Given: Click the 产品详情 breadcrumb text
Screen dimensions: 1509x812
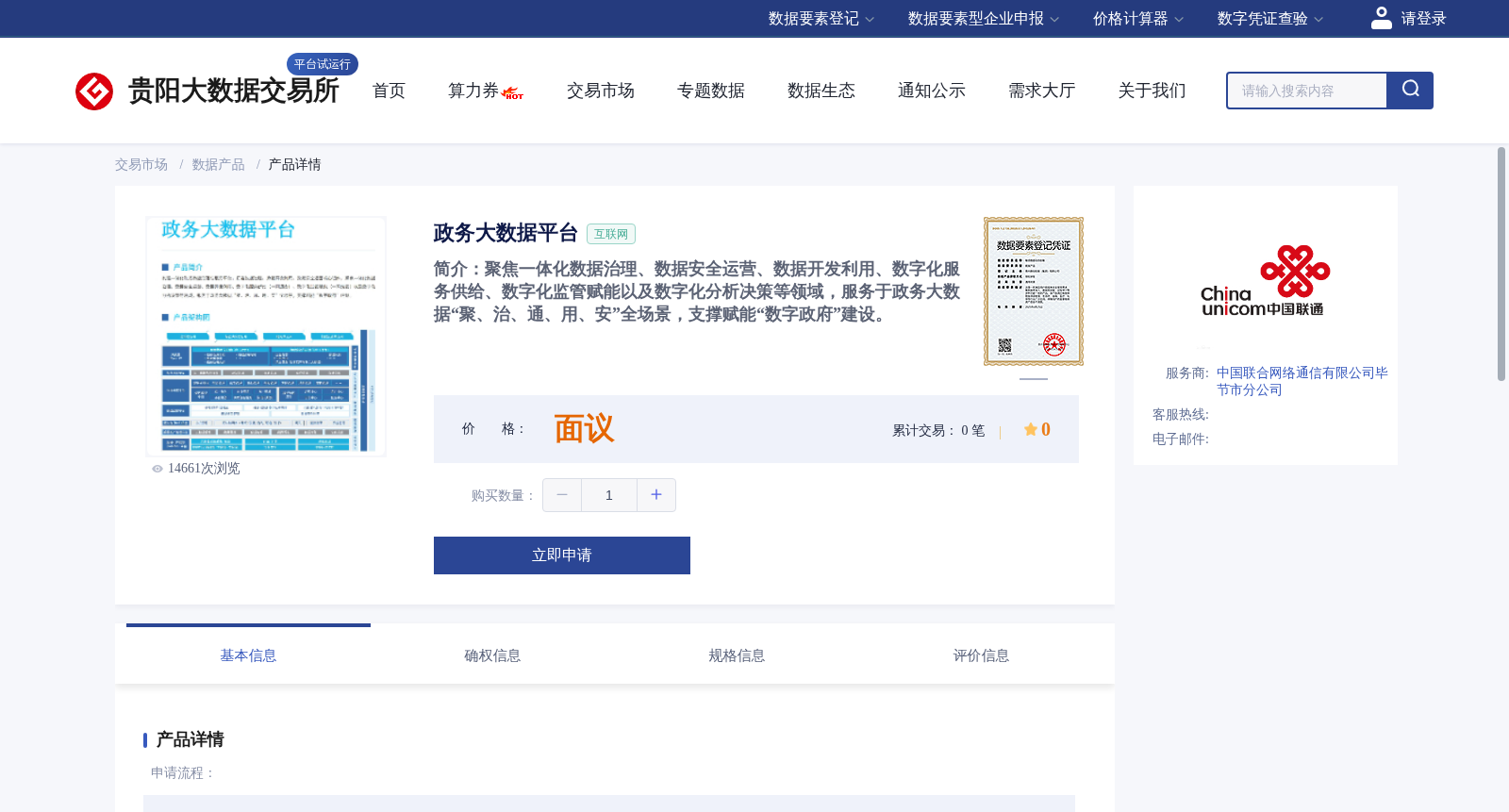Looking at the screenshot, I should click(x=294, y=165).
